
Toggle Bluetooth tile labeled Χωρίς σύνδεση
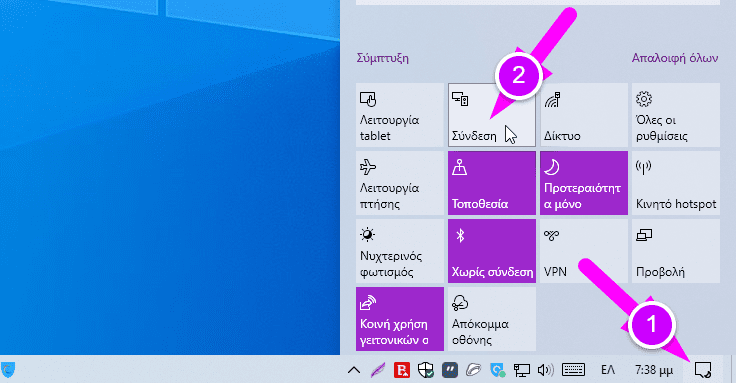491,251
